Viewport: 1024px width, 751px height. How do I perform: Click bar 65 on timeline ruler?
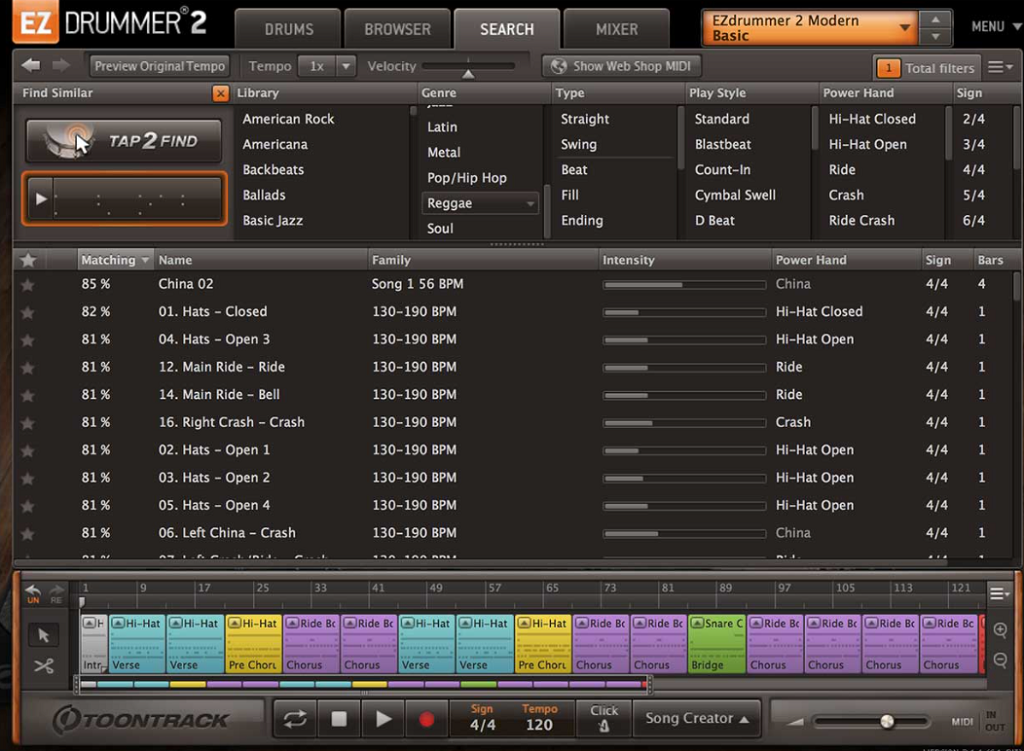[552, 588]
